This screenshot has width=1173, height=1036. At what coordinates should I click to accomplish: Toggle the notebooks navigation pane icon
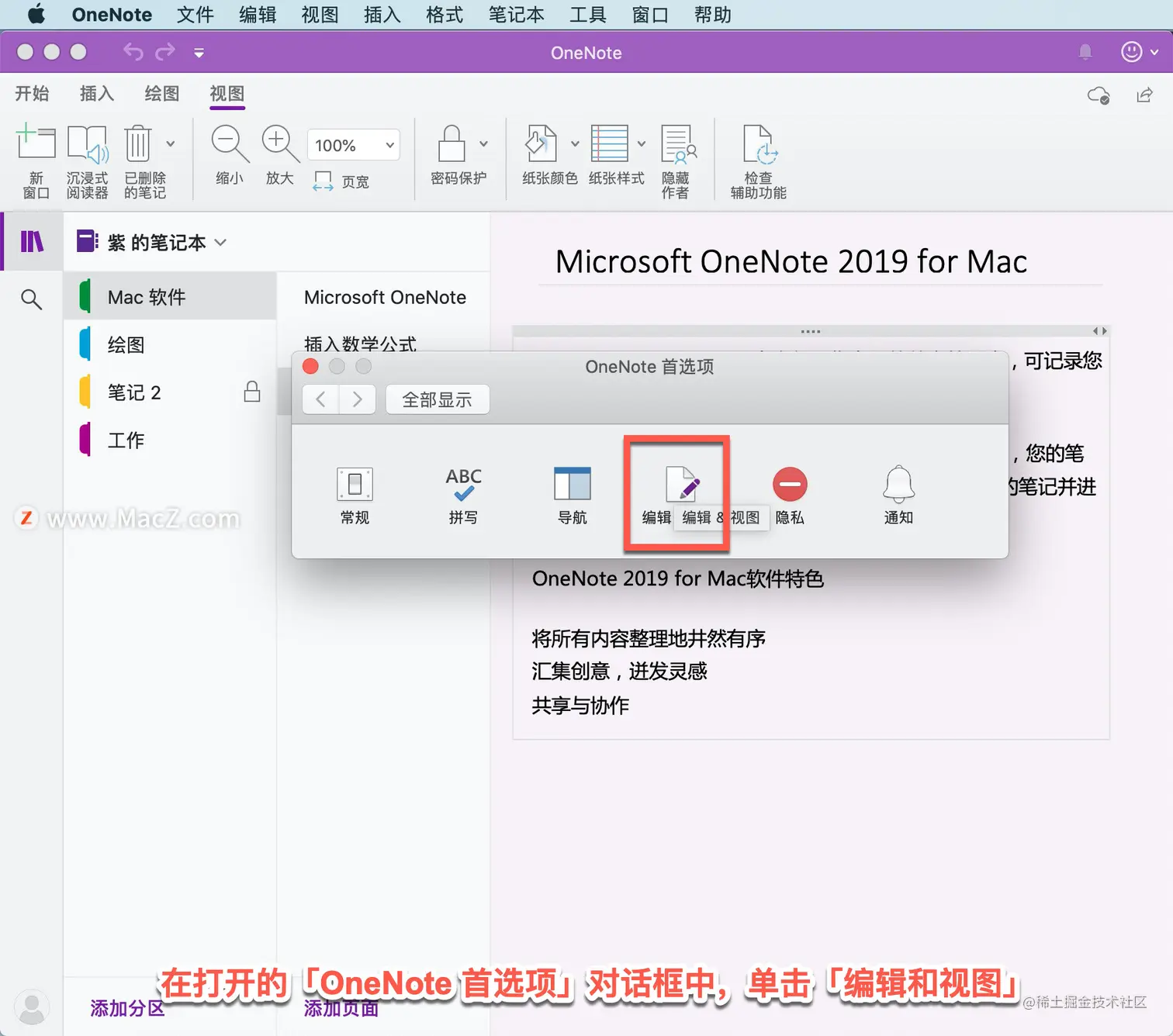click(x=32, y=241)
